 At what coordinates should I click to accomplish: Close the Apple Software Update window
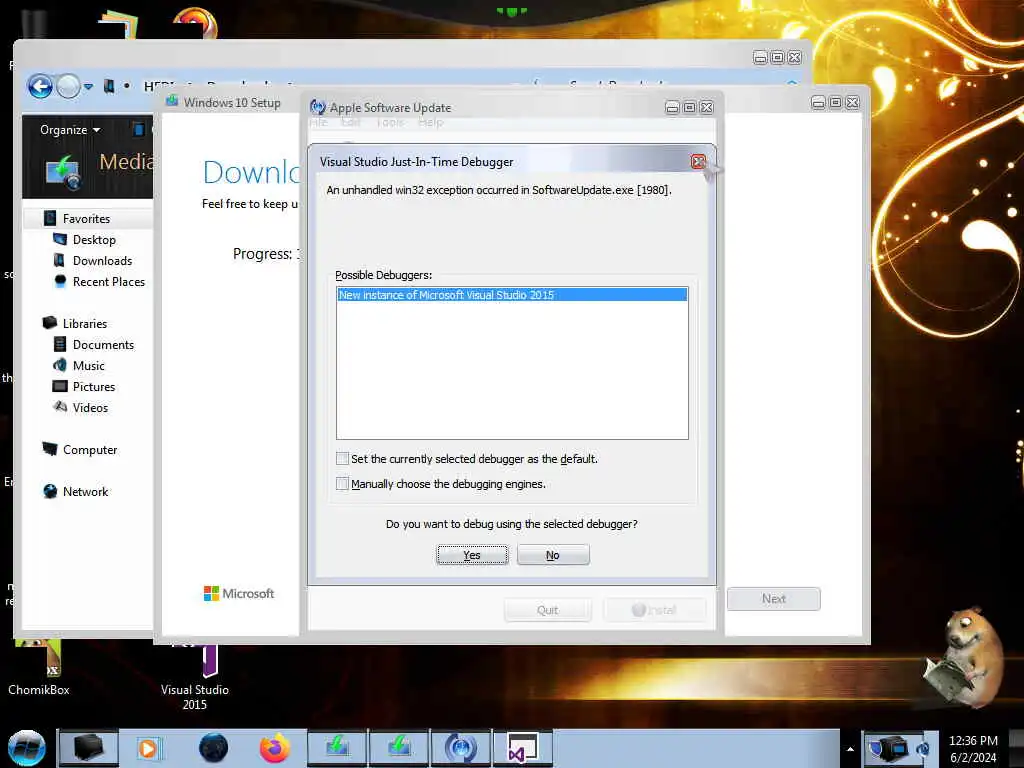pyautogui.click(x=707, y=107)
